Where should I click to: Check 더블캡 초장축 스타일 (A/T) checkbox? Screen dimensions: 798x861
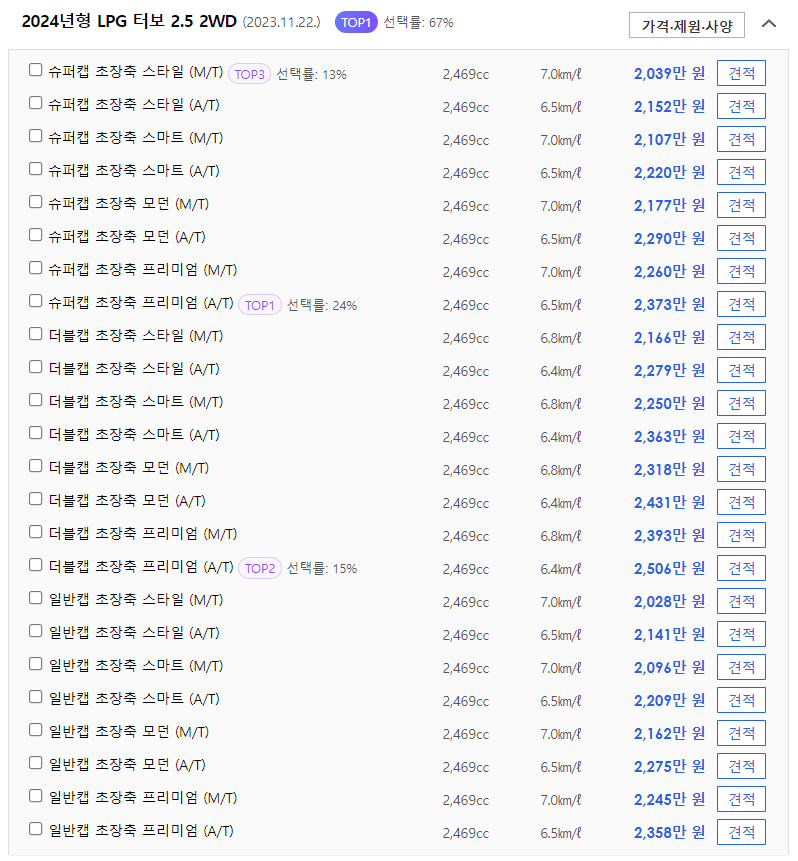point(35,367)
